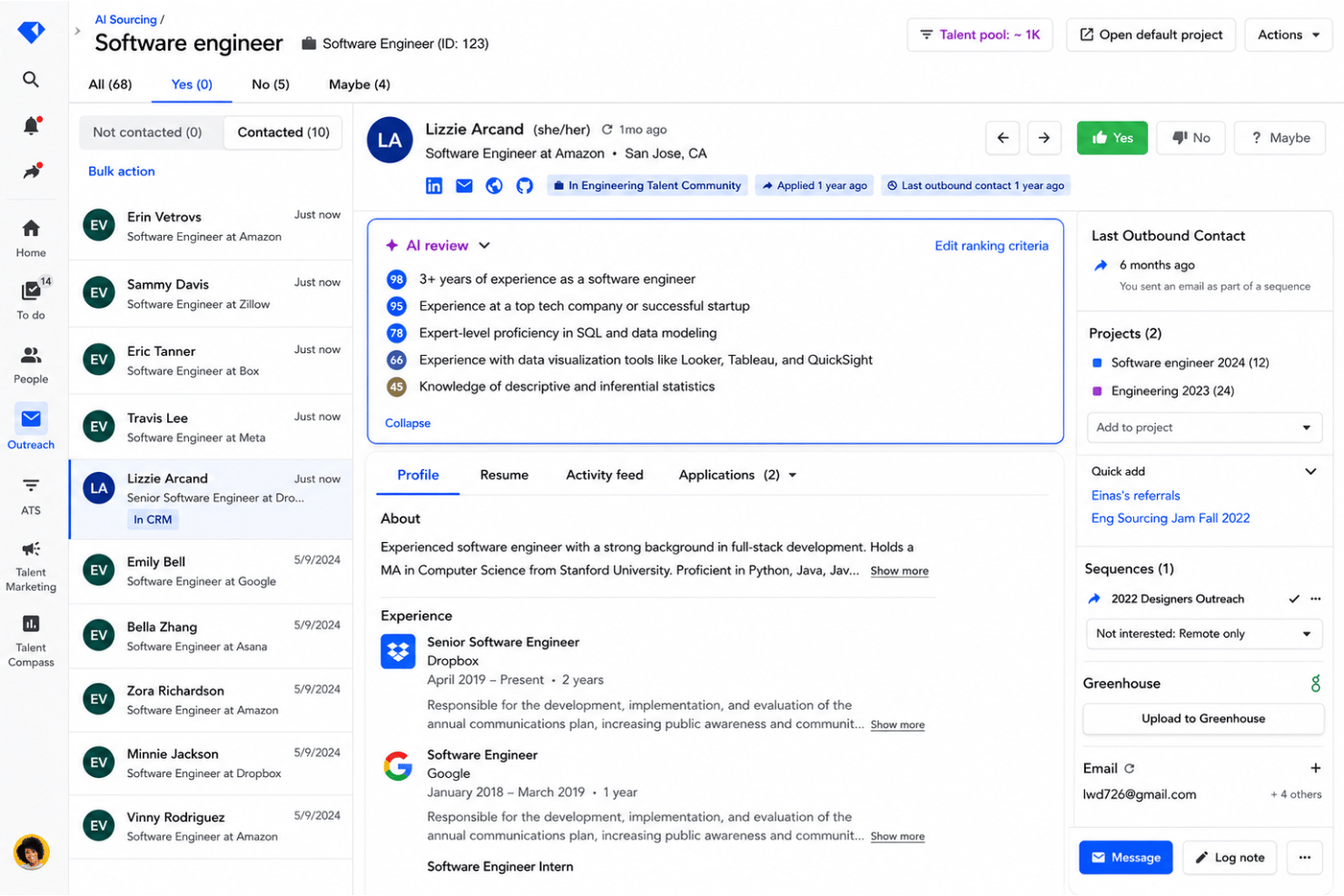Refresh profile icon next to 1mo ago
1344x896 pixels.
point(608,129)
